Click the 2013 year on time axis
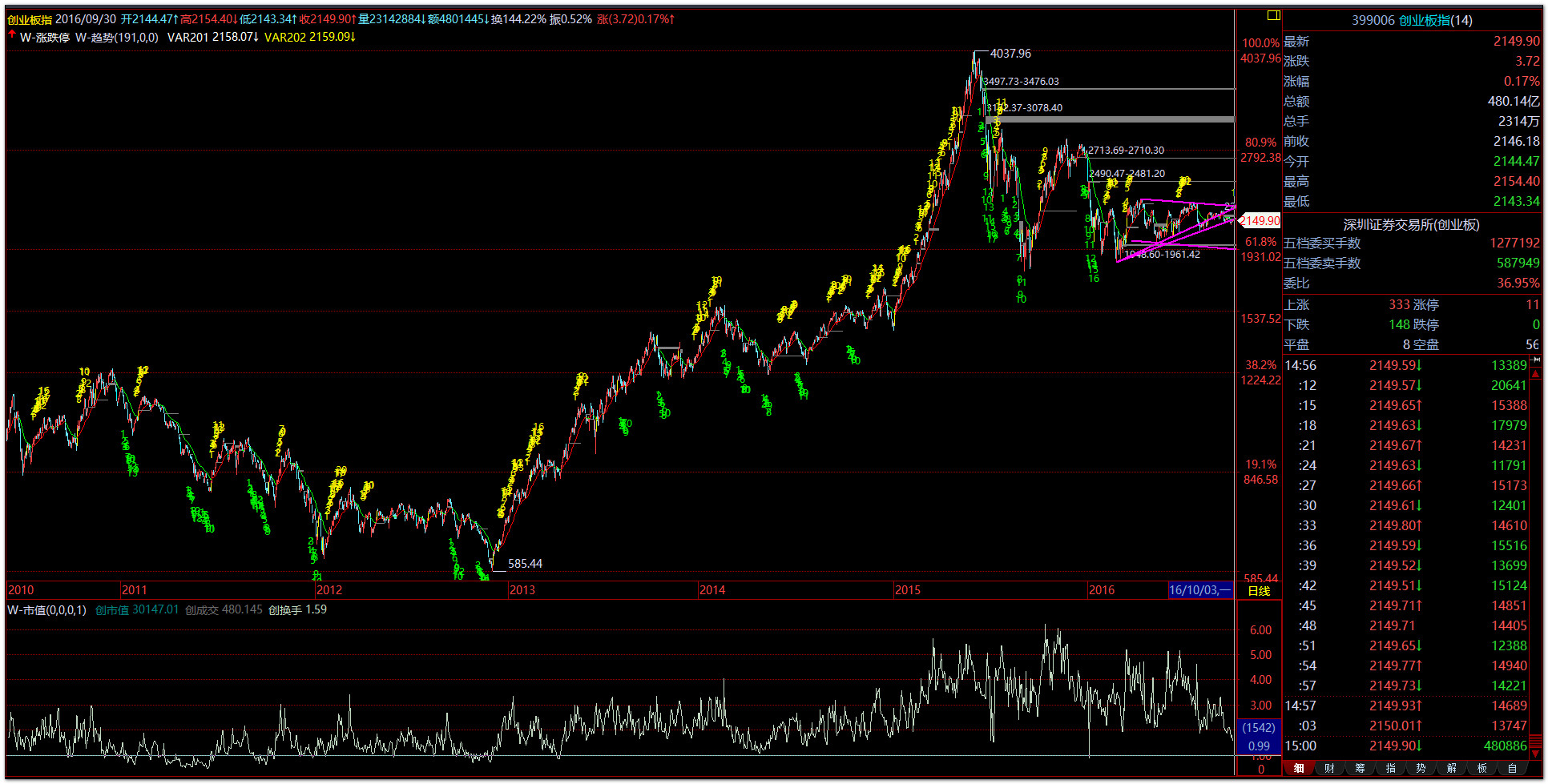Screen dimensions: 1548x784 click(x=522, y=590)
